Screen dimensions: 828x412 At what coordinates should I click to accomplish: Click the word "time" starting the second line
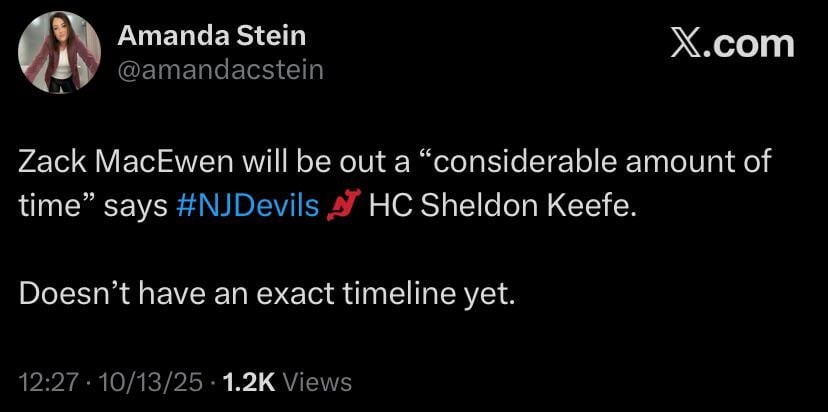click(45, 206)
